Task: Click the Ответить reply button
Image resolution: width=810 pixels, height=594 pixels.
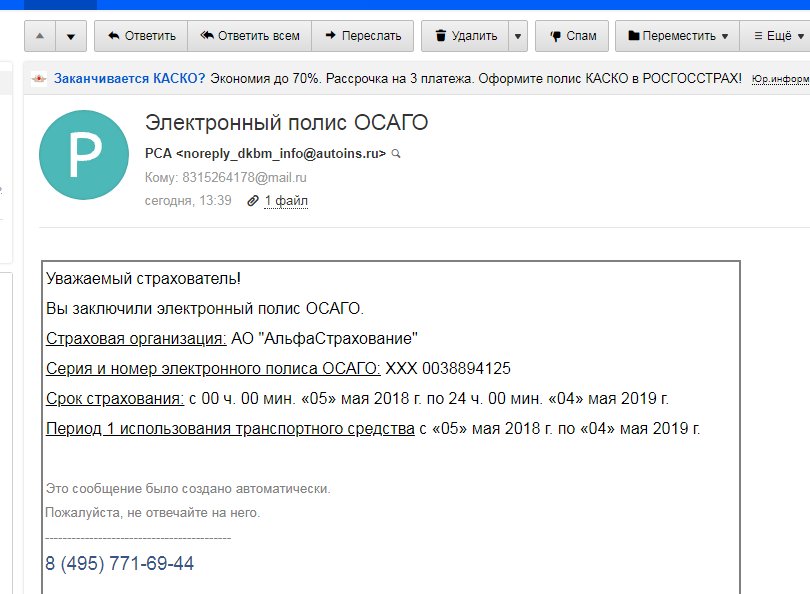Action: [141, 36]
